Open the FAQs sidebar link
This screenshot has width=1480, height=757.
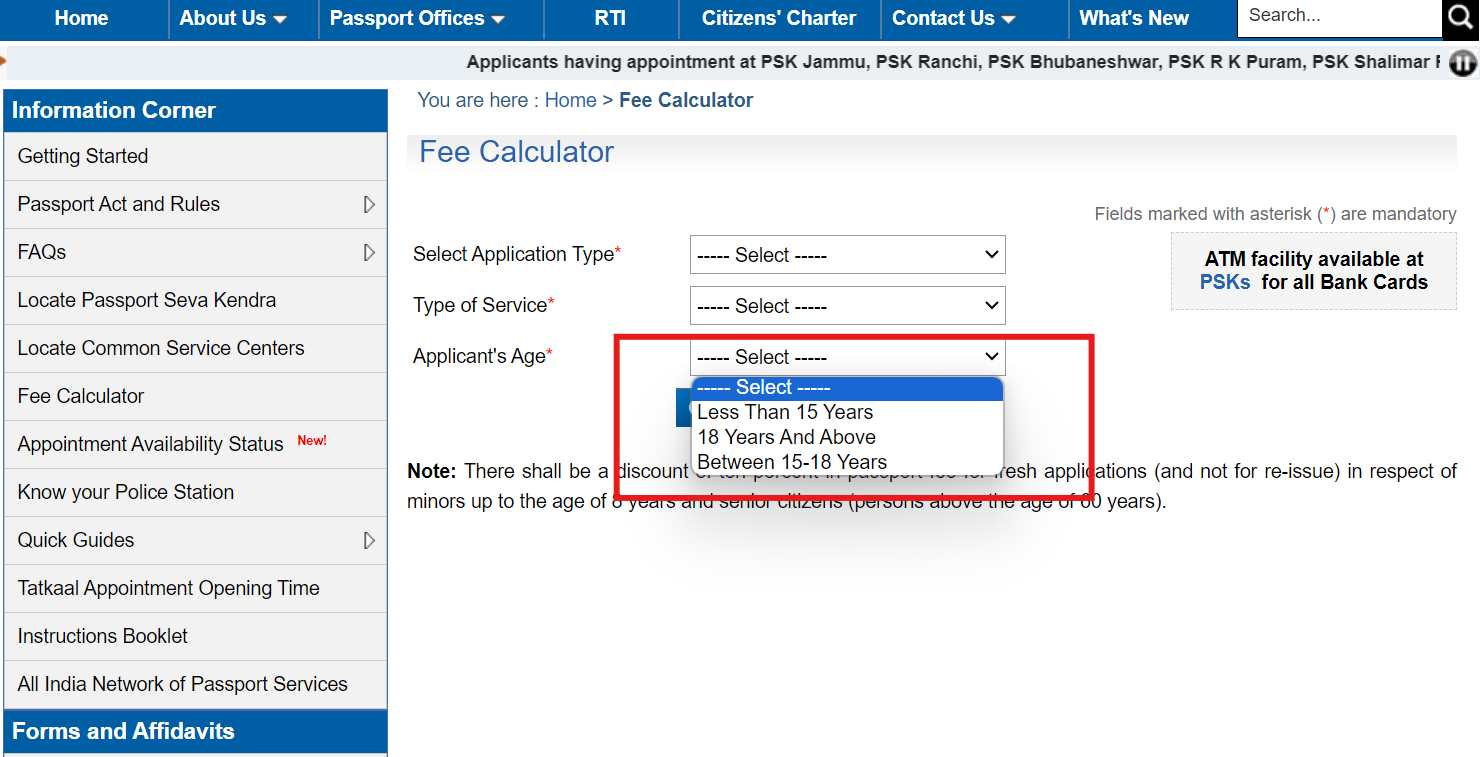(x=42, y=252)
